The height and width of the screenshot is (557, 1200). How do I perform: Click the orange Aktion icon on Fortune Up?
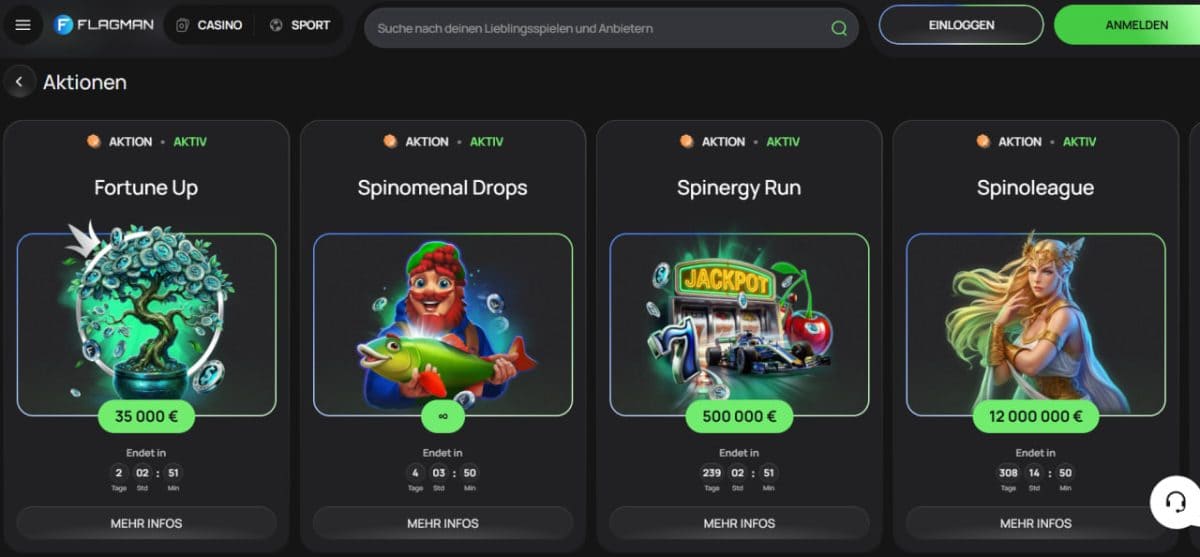pyautogui.click(x=94, y=141)
